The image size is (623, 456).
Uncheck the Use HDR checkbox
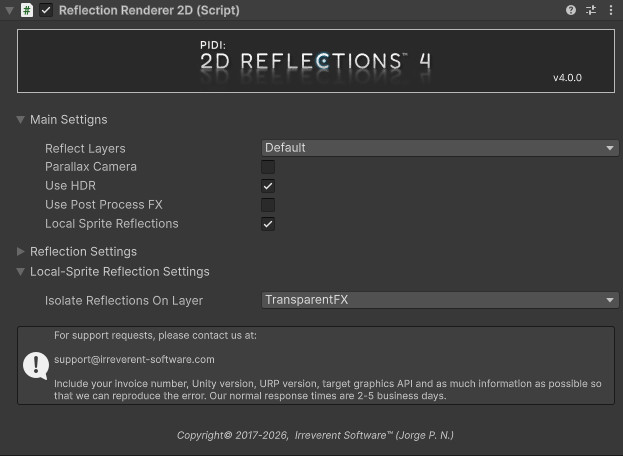point(268,186)
